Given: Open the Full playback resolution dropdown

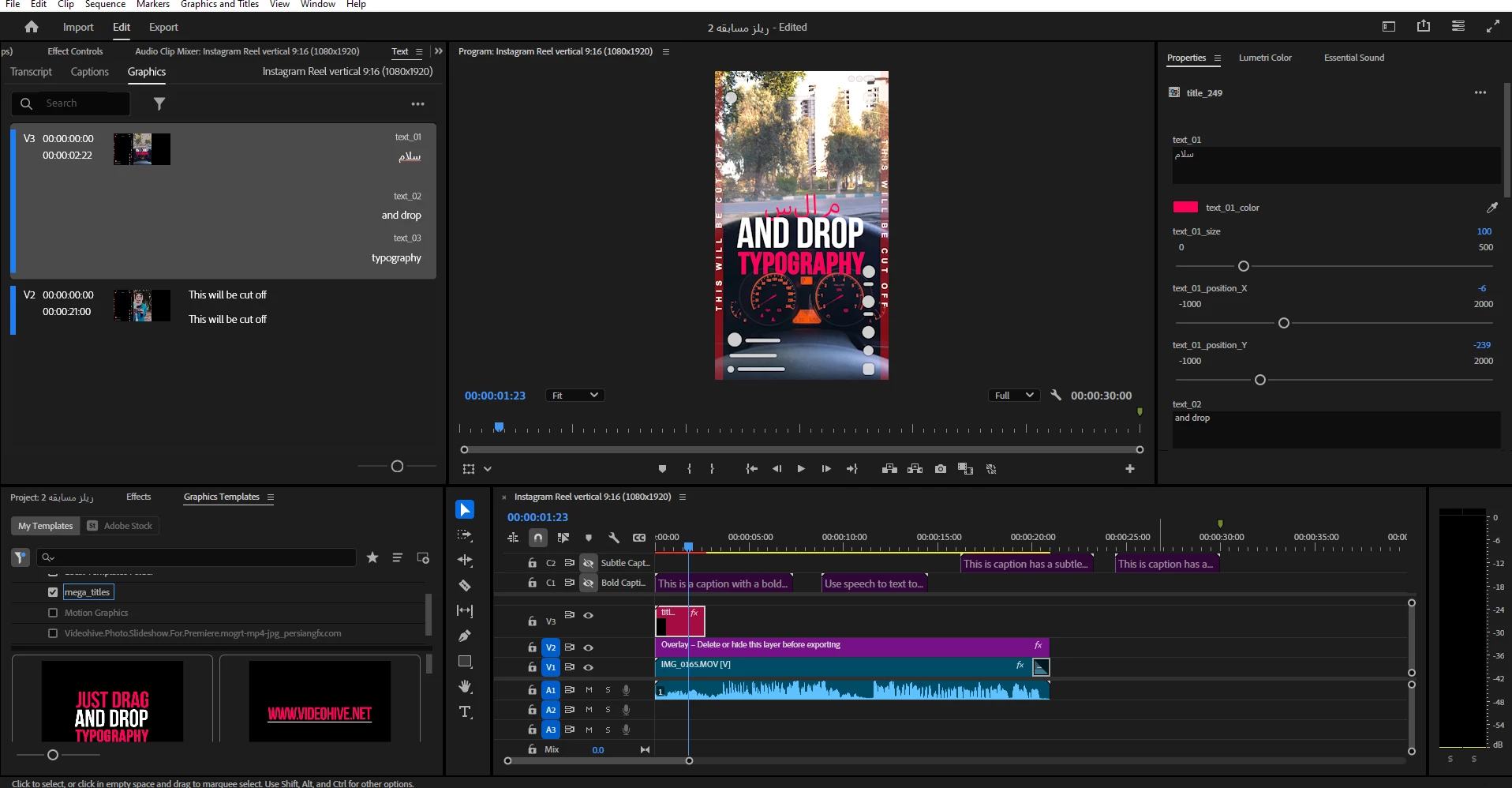Looking at the screenshot, I should click(1013, 396).
